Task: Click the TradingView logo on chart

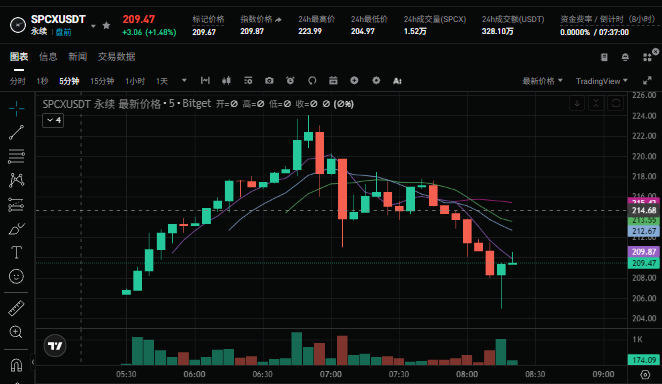Action: pos(55,346)
